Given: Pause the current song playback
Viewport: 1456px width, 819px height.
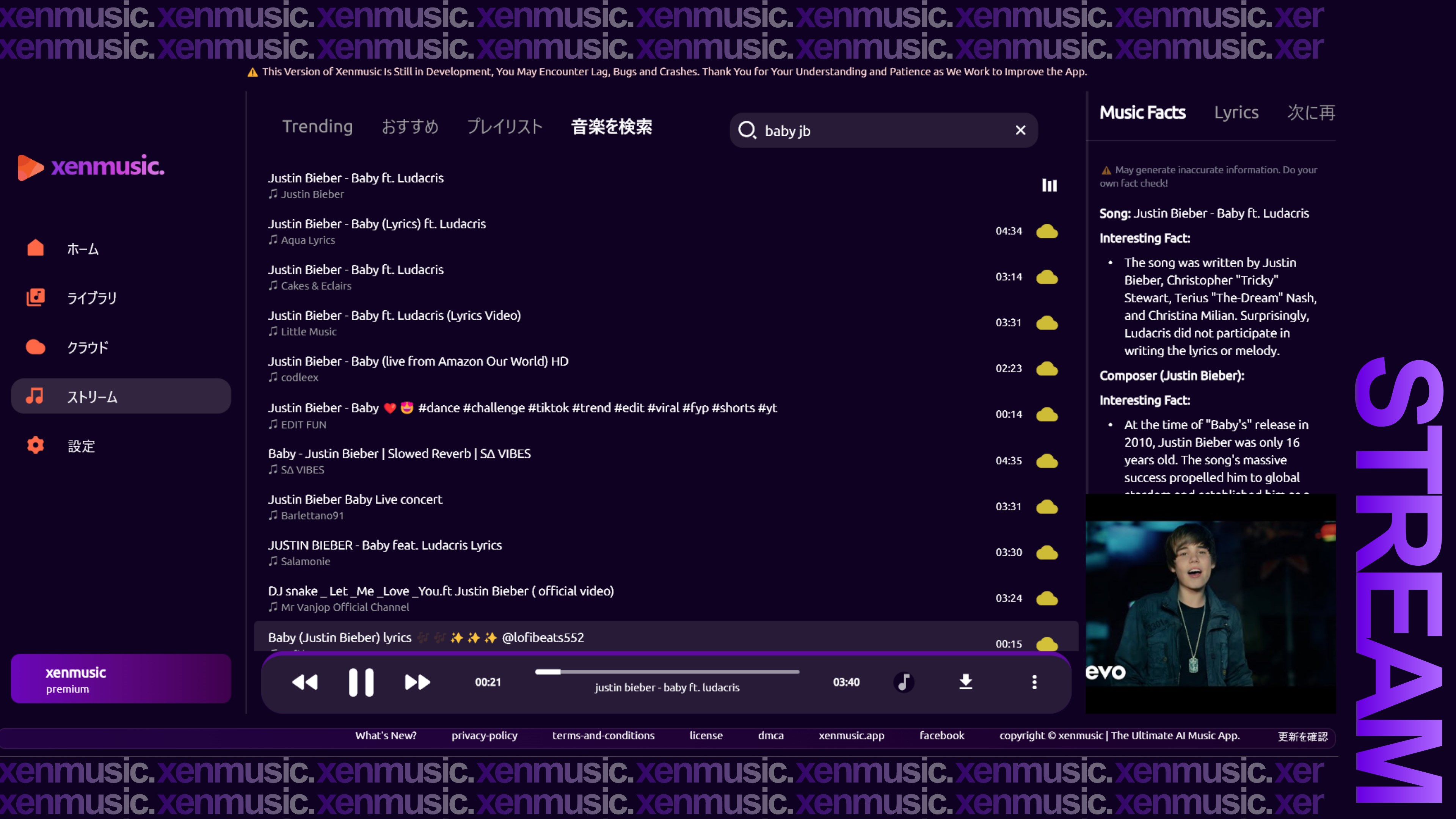Looking at the screenshot, I should [x=361, y=682].
